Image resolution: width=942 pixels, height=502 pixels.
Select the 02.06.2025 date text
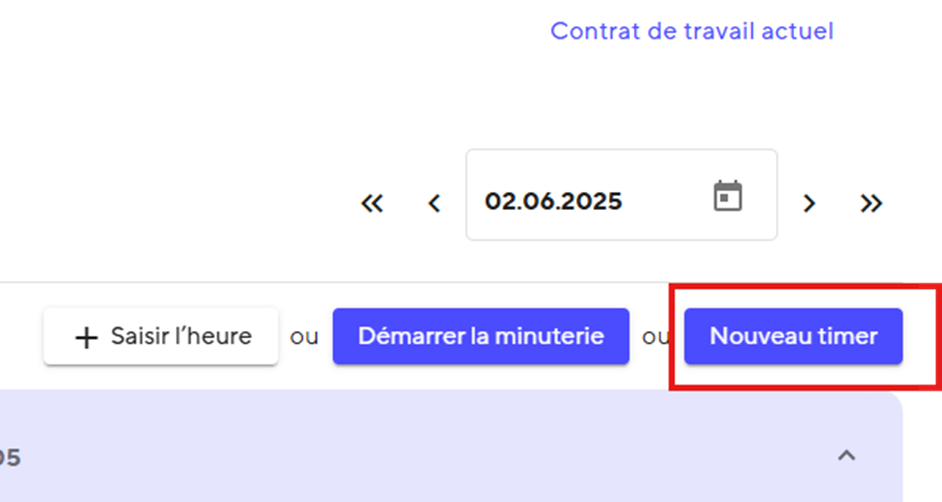click(553, 201)
